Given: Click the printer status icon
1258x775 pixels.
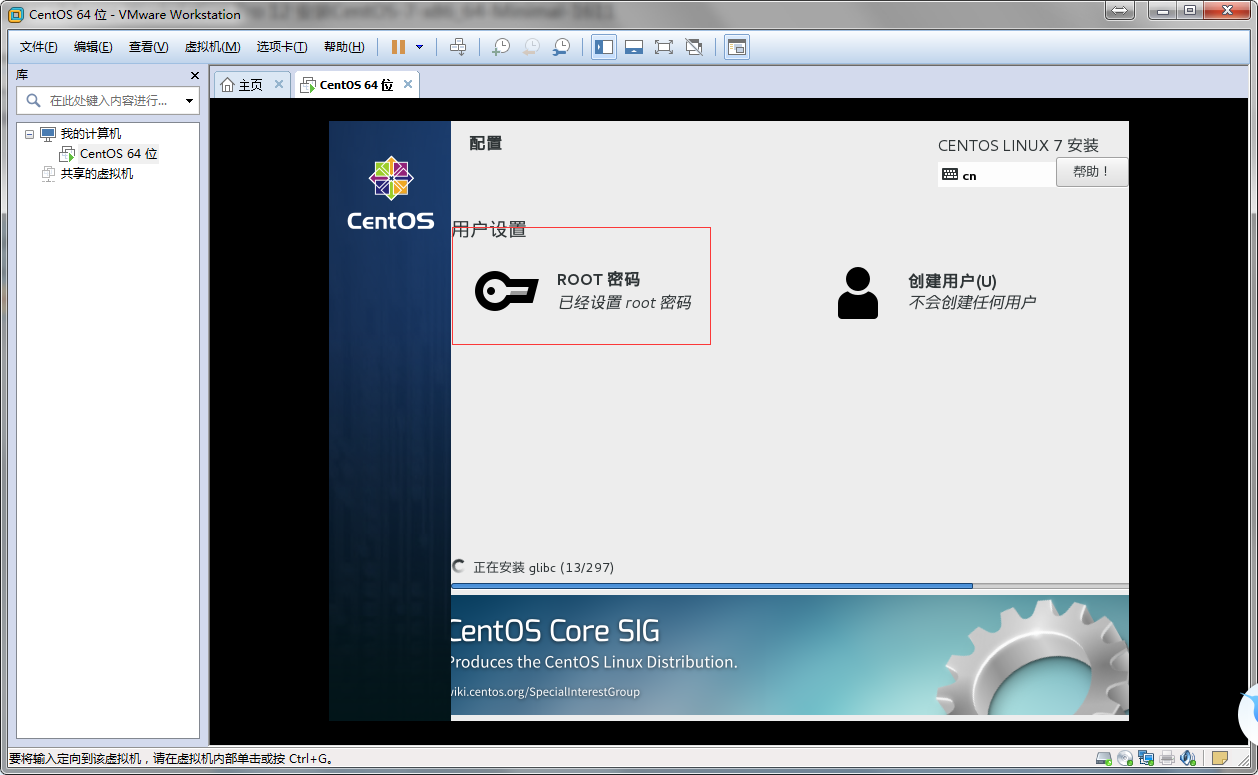Looking at the screenshot, I should pos(1167,759).
